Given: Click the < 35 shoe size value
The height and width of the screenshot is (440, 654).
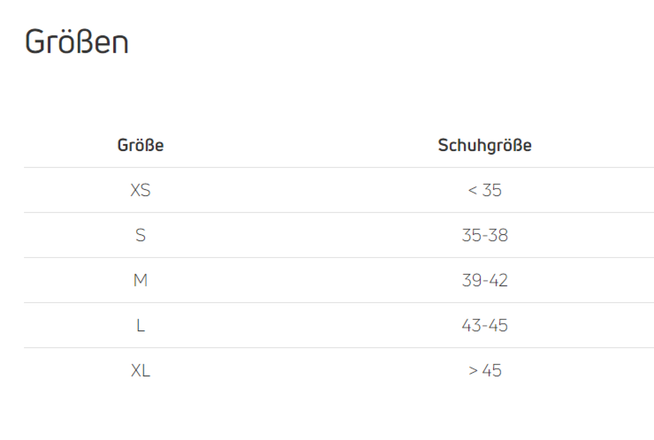Looking at the screenshot, I should [484, 190].
